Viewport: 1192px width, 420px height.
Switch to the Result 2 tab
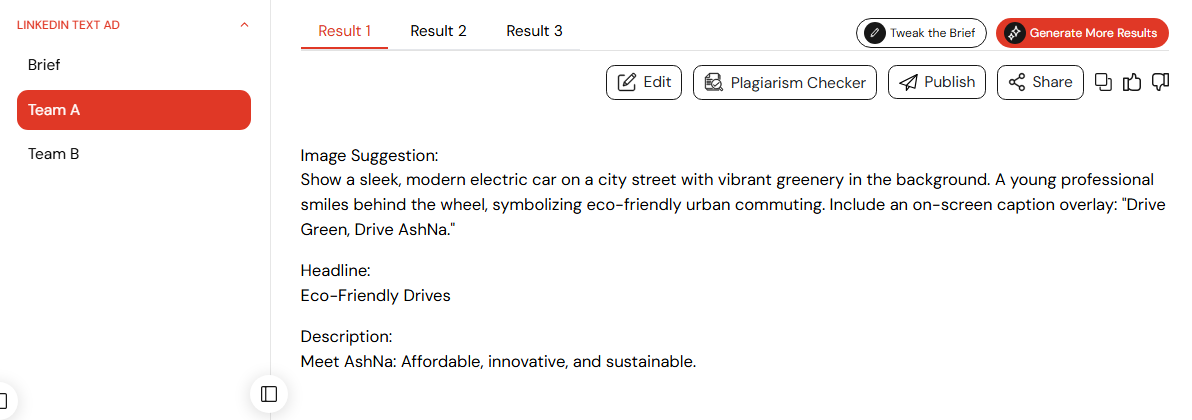pyautogui.click(x=439, y=31)
